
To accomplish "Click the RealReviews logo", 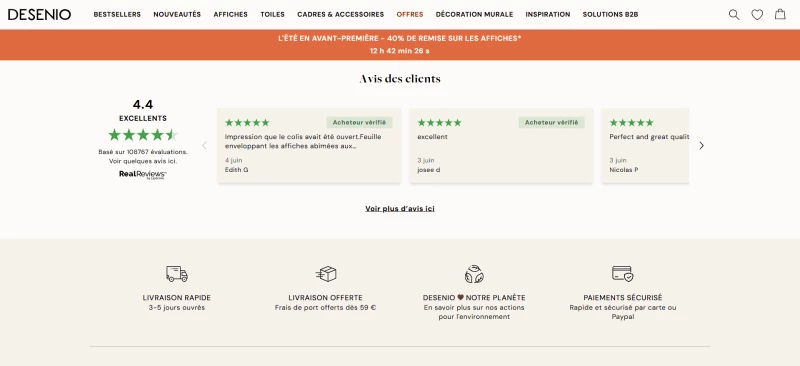I will coord(143,175).
